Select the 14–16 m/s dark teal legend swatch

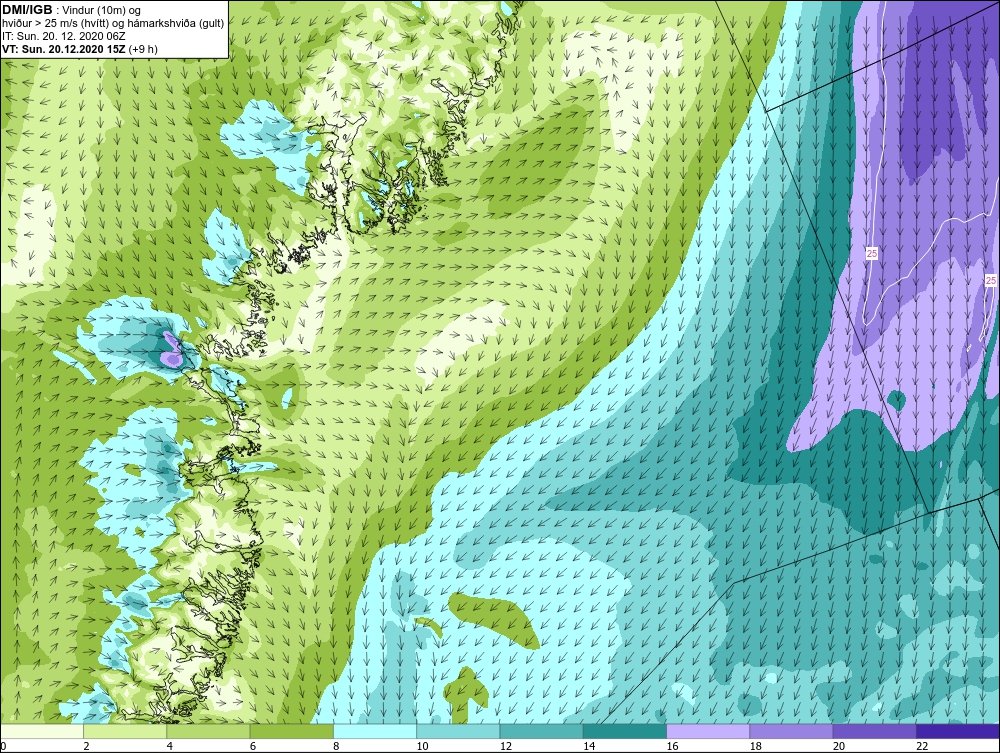[625, 731]
